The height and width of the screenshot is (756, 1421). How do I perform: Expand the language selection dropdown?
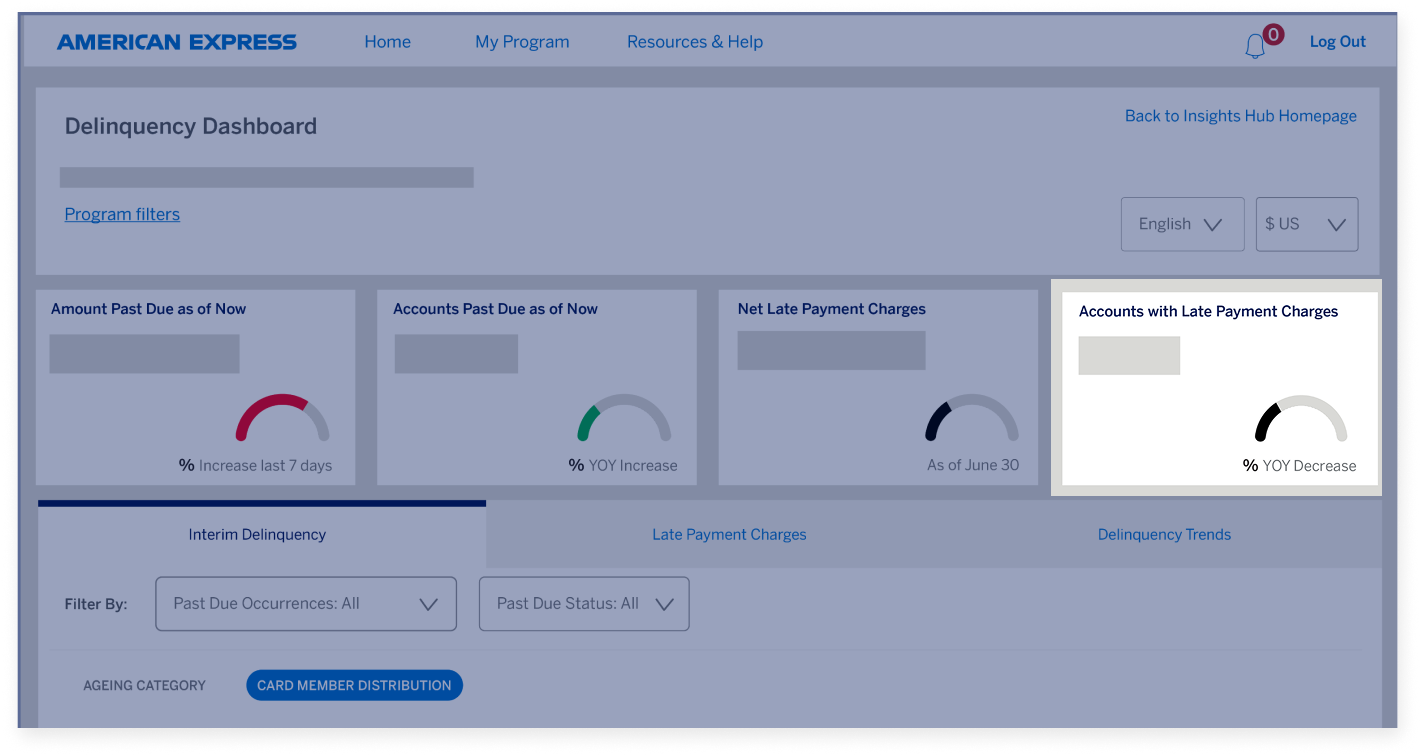coord(1182,224)
